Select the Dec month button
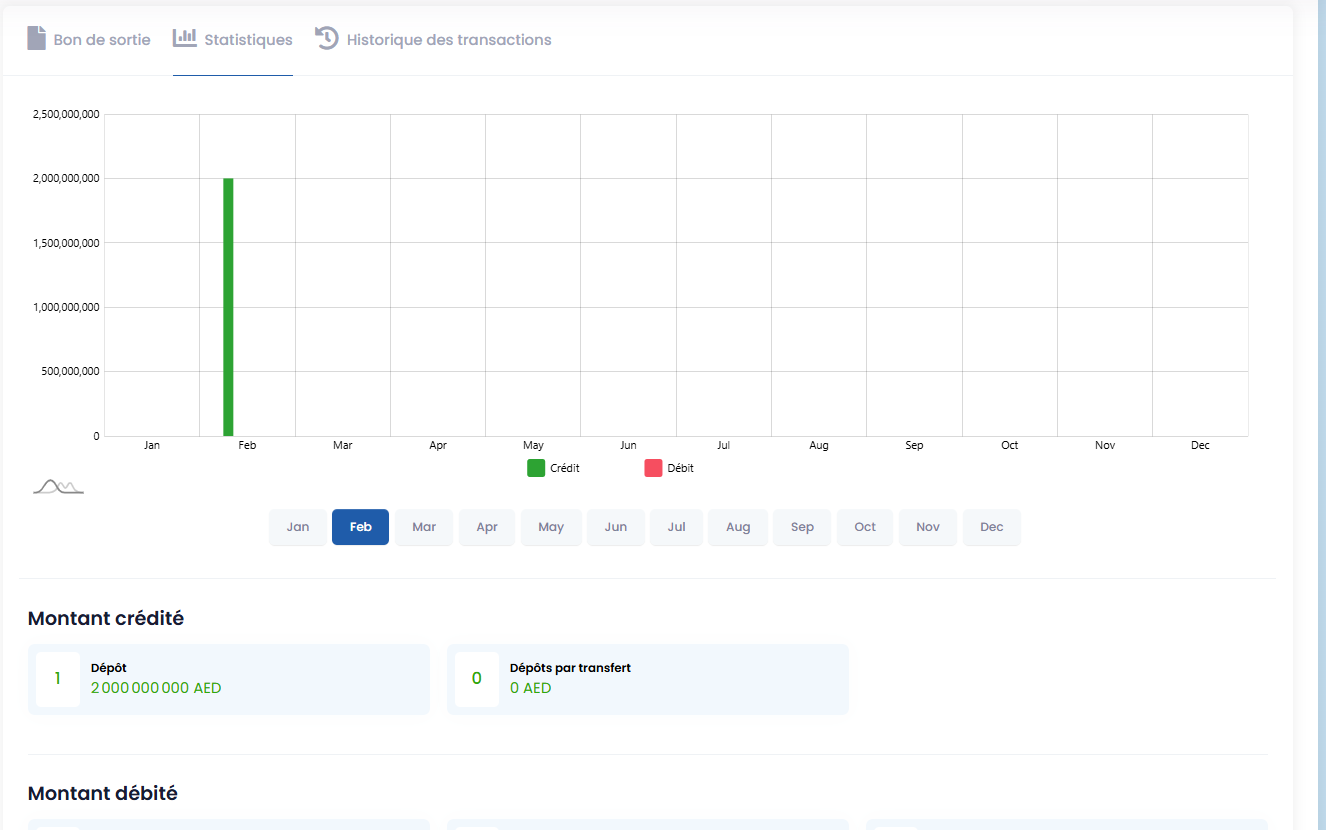 click(991, 527)
